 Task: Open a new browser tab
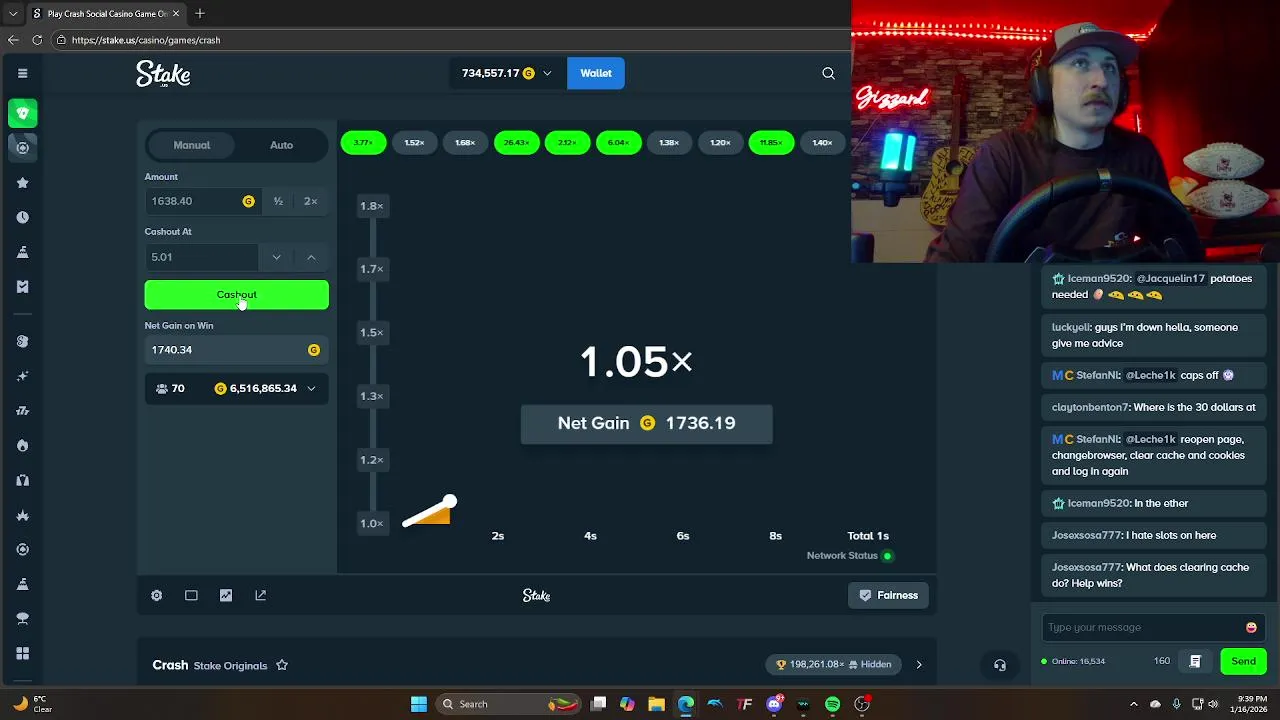[x=200, y=13]
